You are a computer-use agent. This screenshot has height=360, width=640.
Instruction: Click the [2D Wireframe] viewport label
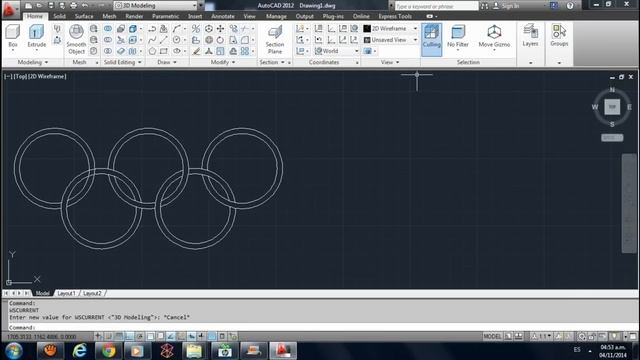click(47, 76)
